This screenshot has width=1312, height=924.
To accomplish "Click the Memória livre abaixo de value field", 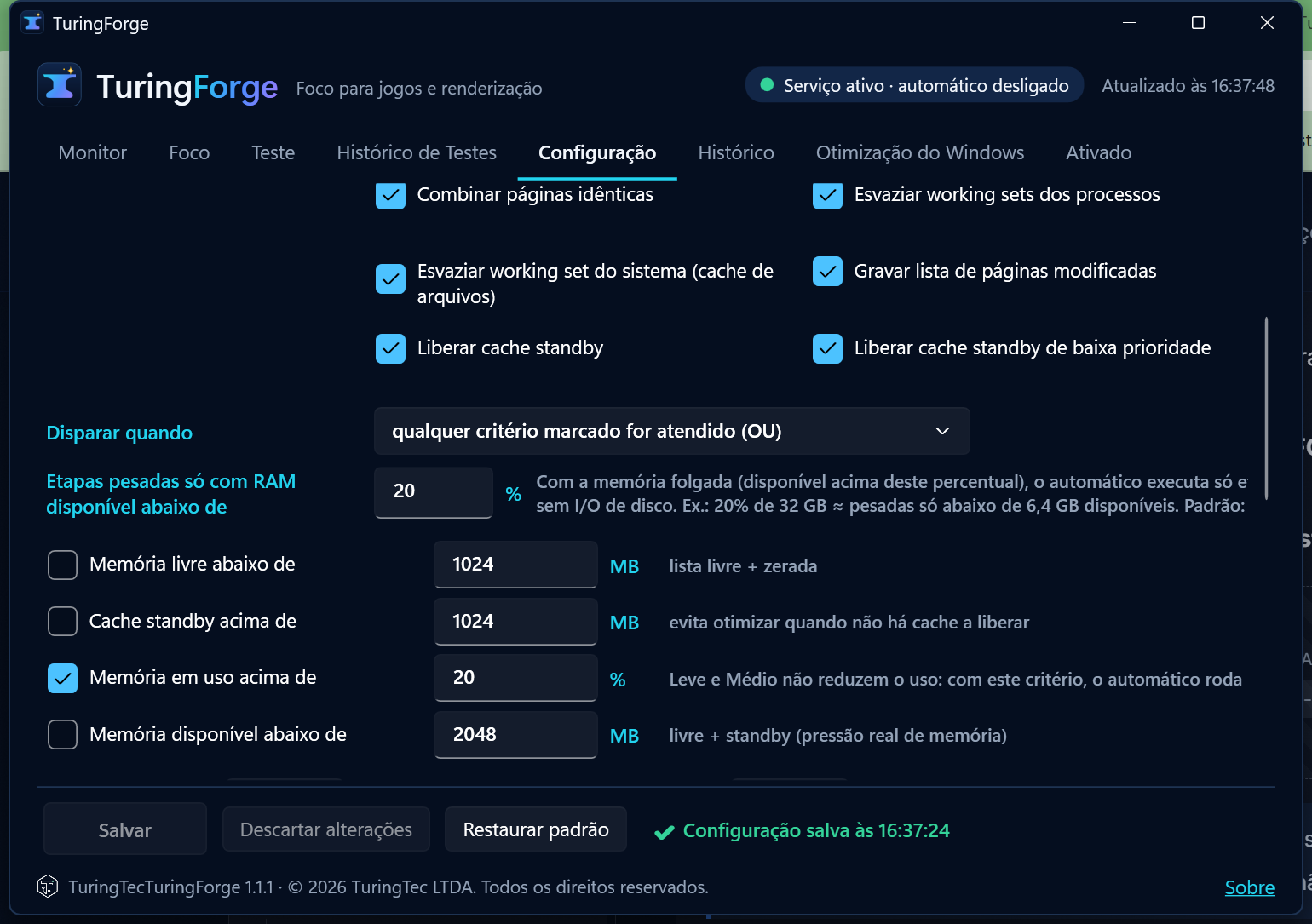I will pyautogui.click(x=515, y=565).
